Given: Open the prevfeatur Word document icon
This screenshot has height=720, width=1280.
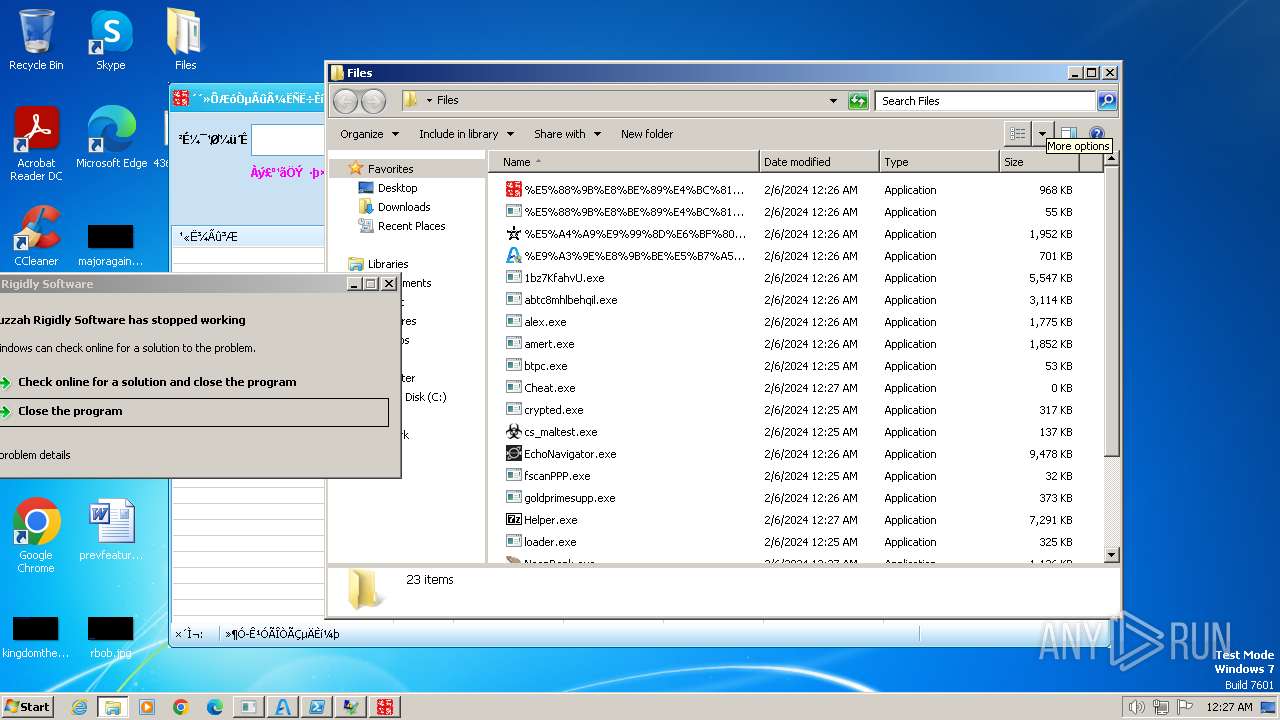Looking at the screenshot, I should [110, 529].
